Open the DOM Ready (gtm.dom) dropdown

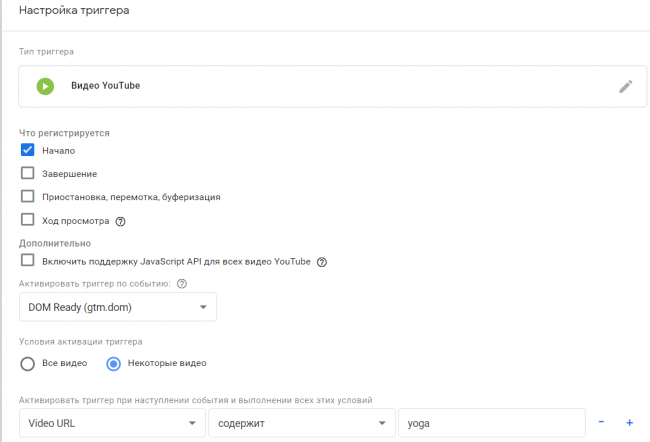click(118, 307)
